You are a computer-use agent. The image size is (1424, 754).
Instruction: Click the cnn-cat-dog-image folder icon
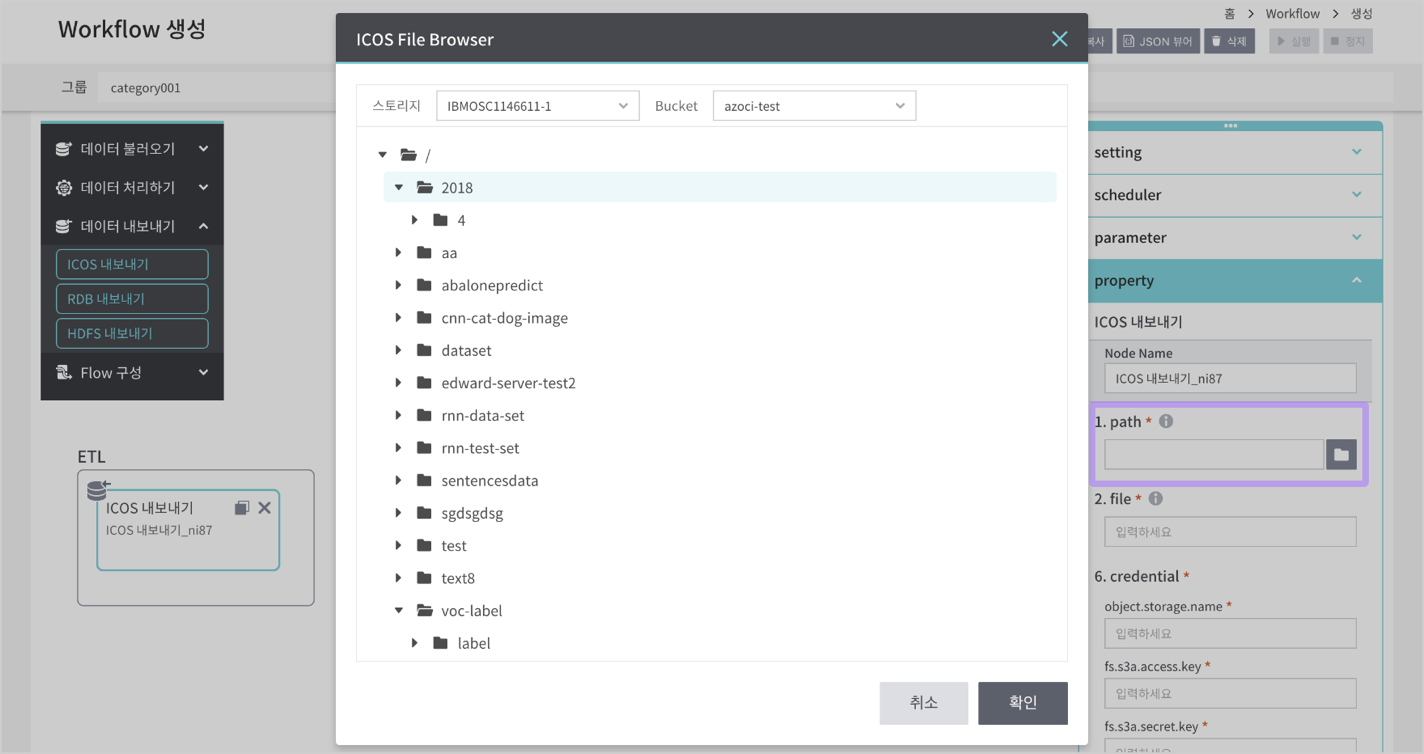click(424, 318)
